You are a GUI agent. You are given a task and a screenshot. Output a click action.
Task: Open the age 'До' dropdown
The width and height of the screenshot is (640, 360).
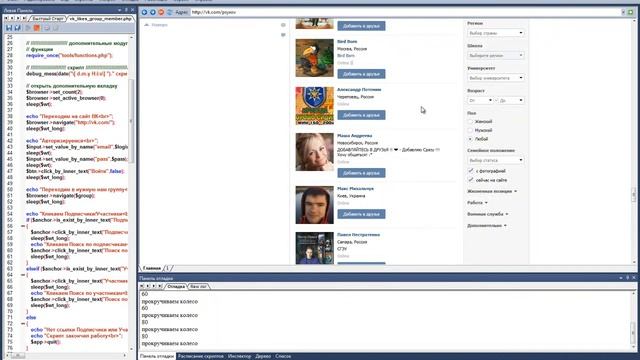(x=511, y=100)
